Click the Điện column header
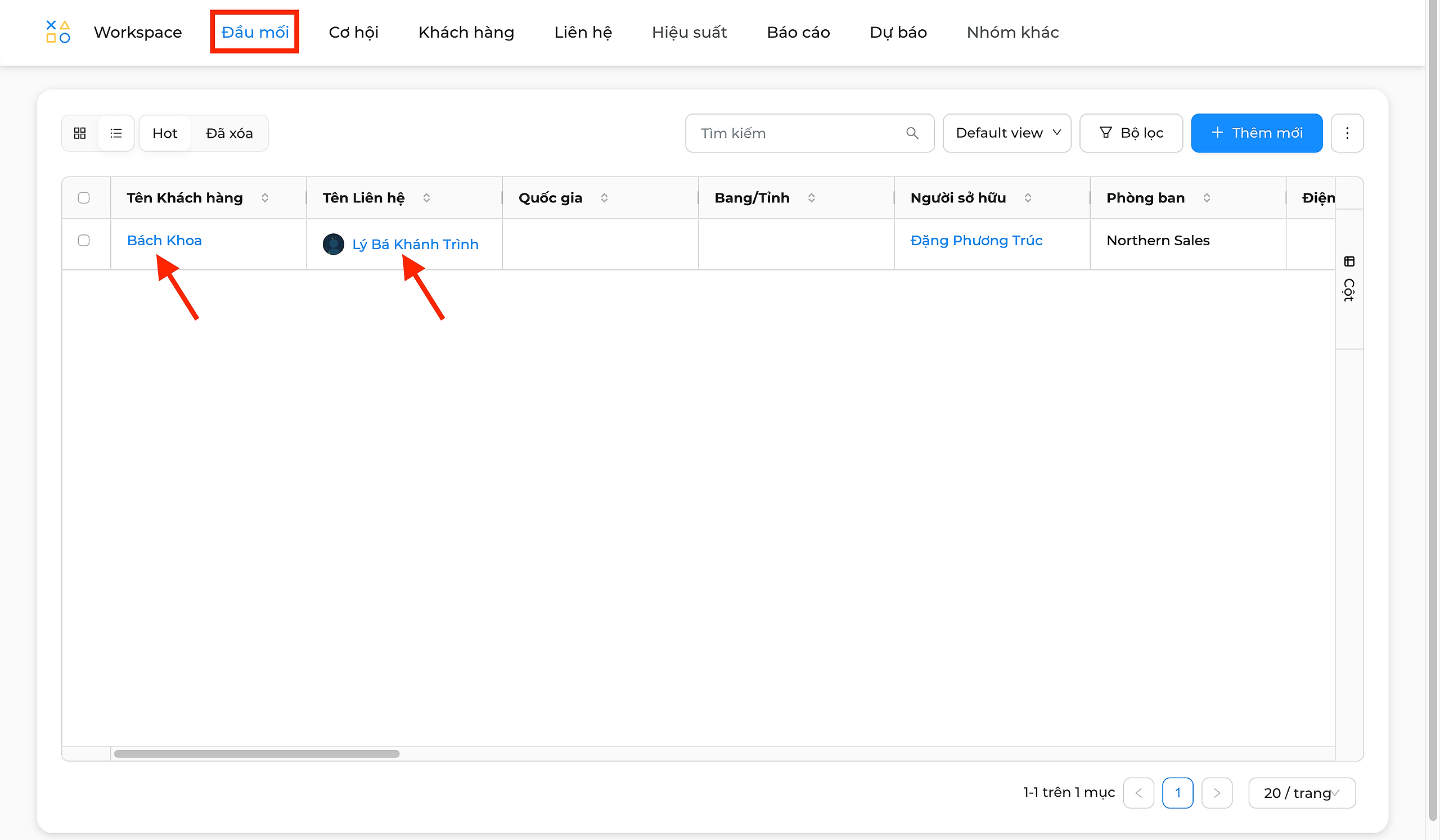The height and width of the screenshot is (840, 1440). tap(1318, 197)
